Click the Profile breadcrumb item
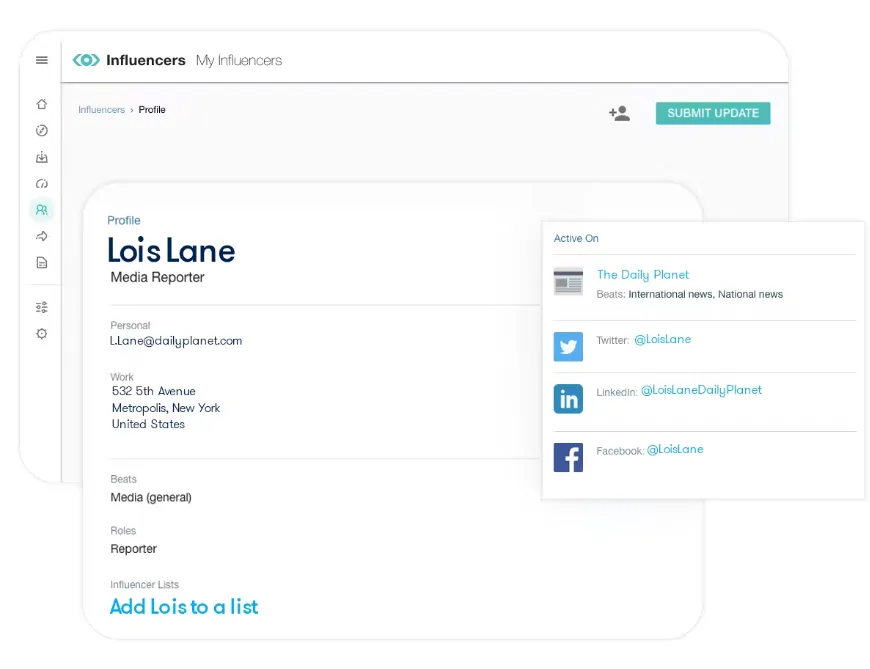This screenshot has width=870, height=669. point(152,110)
